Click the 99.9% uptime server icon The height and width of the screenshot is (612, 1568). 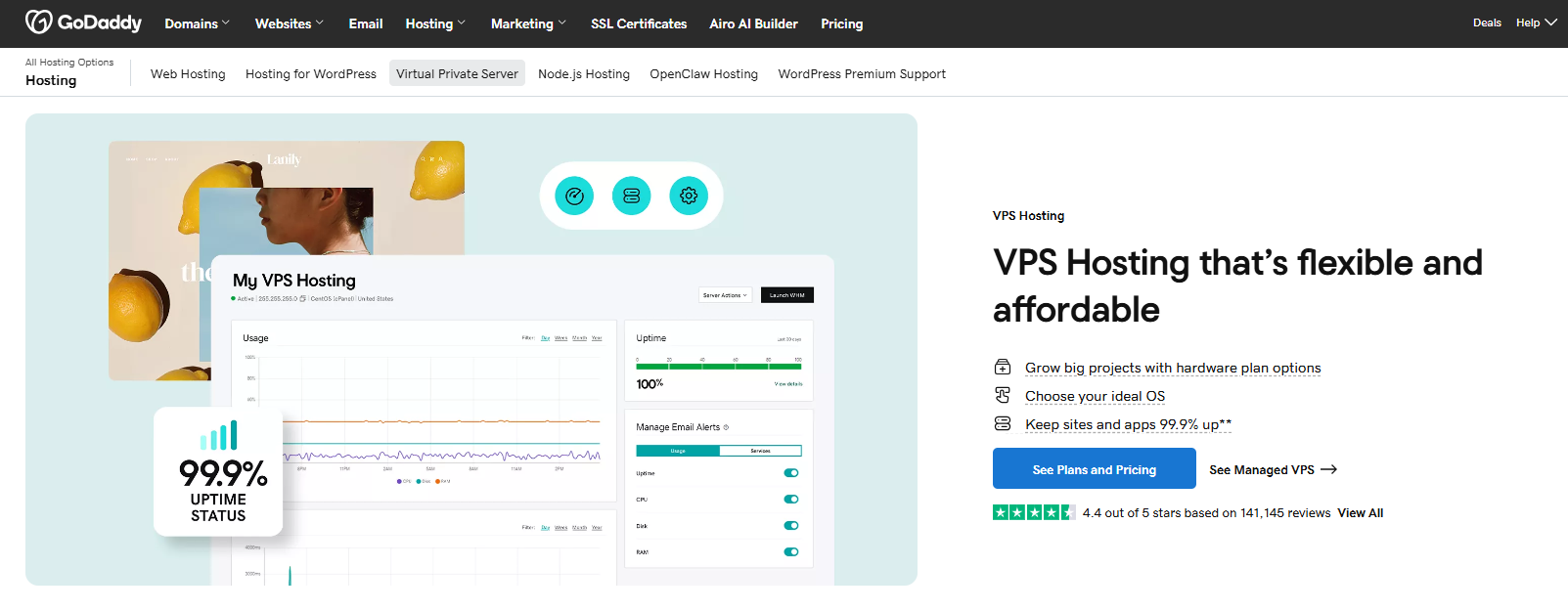[1003, 424]
